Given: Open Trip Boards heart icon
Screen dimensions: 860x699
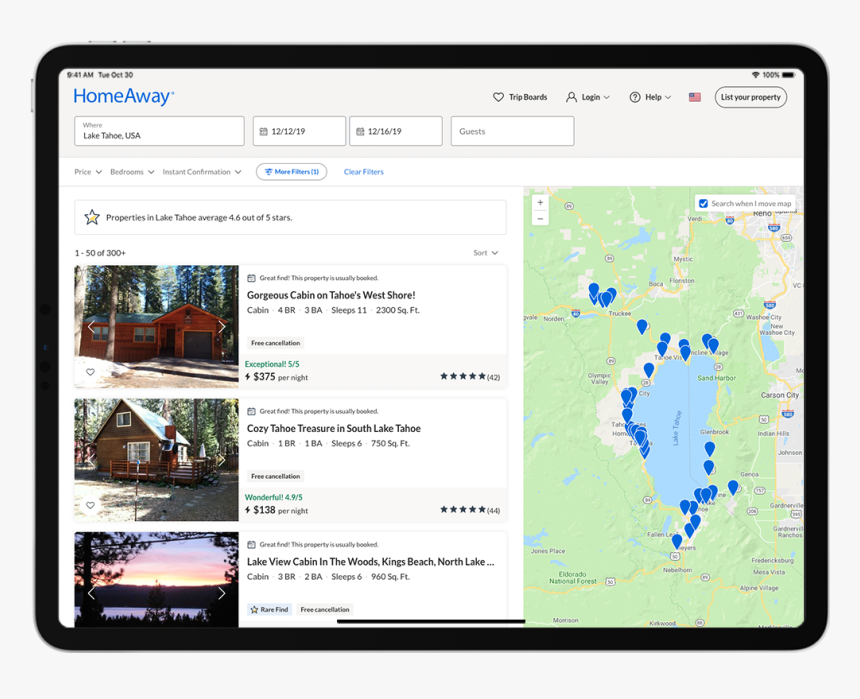Looking at the screenshot, I should [498, 97].
